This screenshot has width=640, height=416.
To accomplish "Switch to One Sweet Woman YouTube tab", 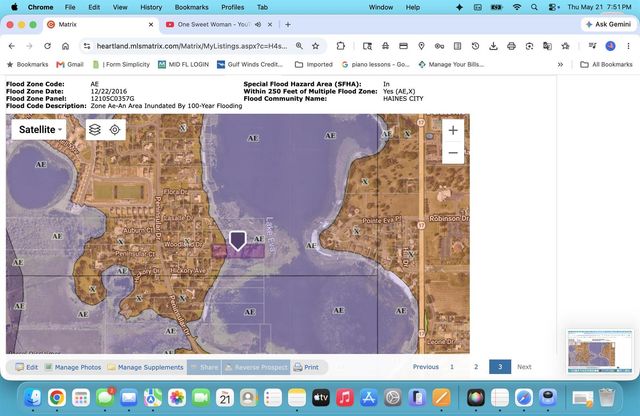I will [212, 24].
